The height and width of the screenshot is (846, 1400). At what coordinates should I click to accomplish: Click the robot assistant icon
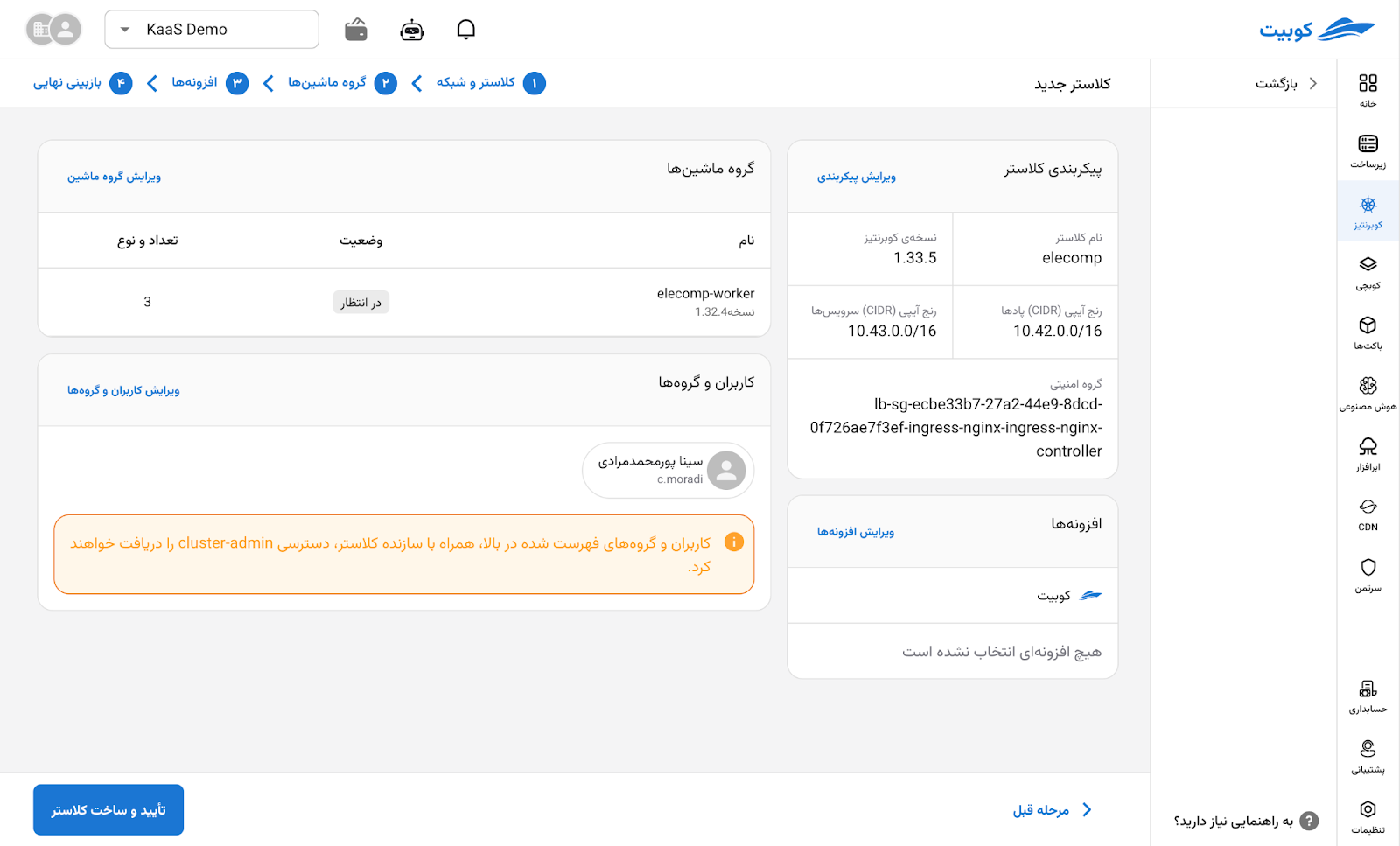click(x=411, y=30)
